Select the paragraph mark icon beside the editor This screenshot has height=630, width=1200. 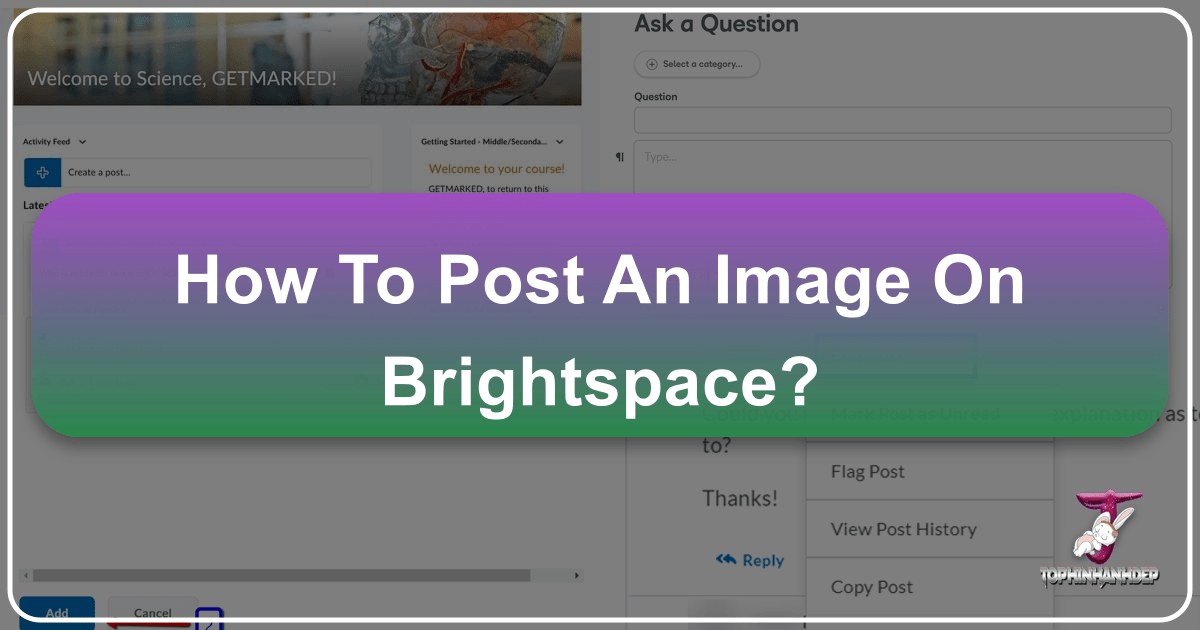(x=620, y=157)
